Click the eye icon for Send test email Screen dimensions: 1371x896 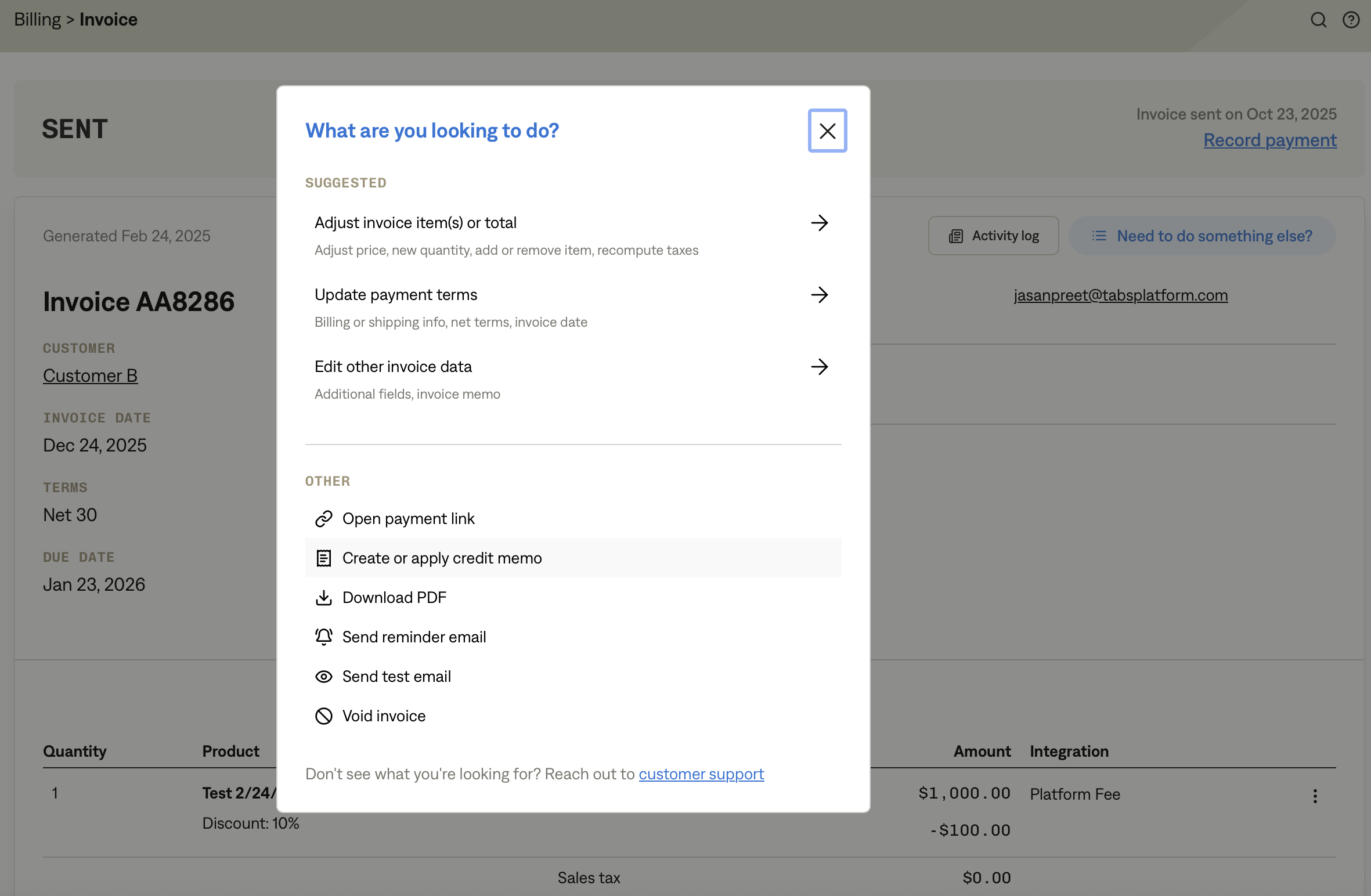pyautogui.click(x=323, y=676)
